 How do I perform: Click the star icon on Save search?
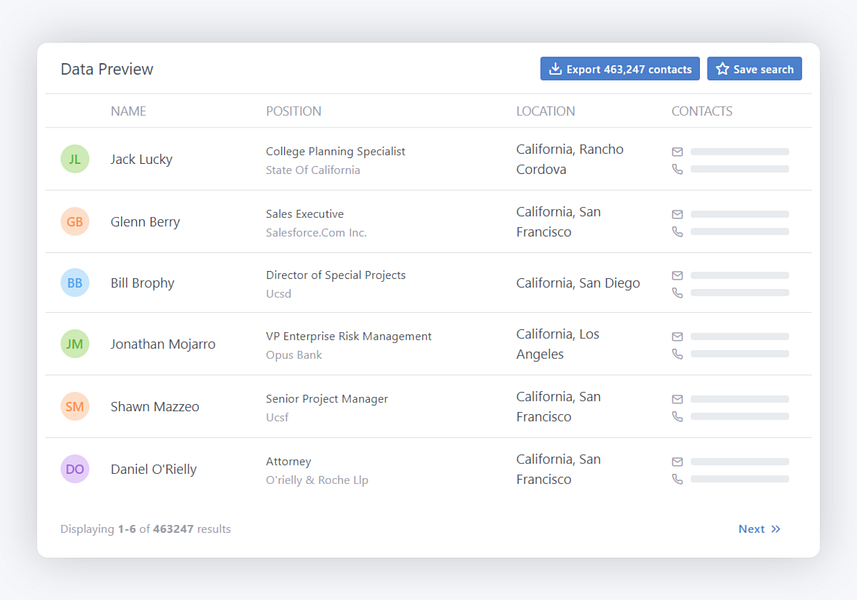(x=722, y=69)
